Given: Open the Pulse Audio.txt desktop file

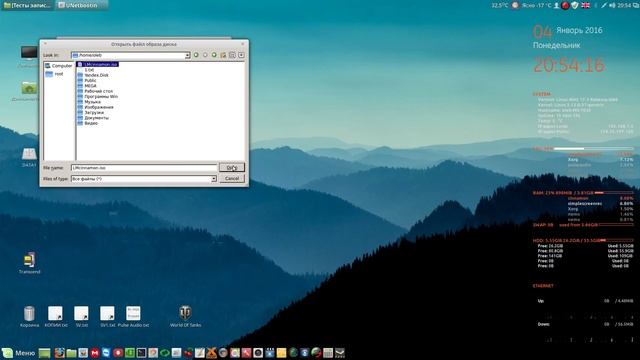Looking at the screenshot, I should (x=133, y=316).
